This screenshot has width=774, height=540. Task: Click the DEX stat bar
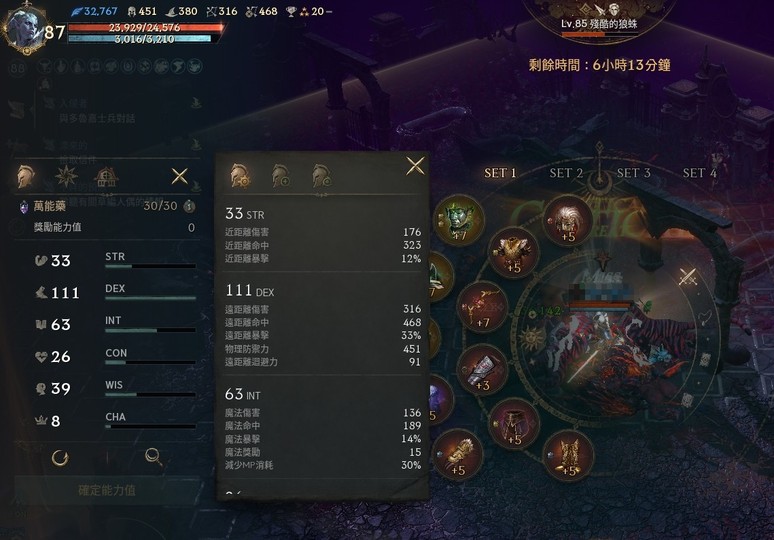point(151,298)
